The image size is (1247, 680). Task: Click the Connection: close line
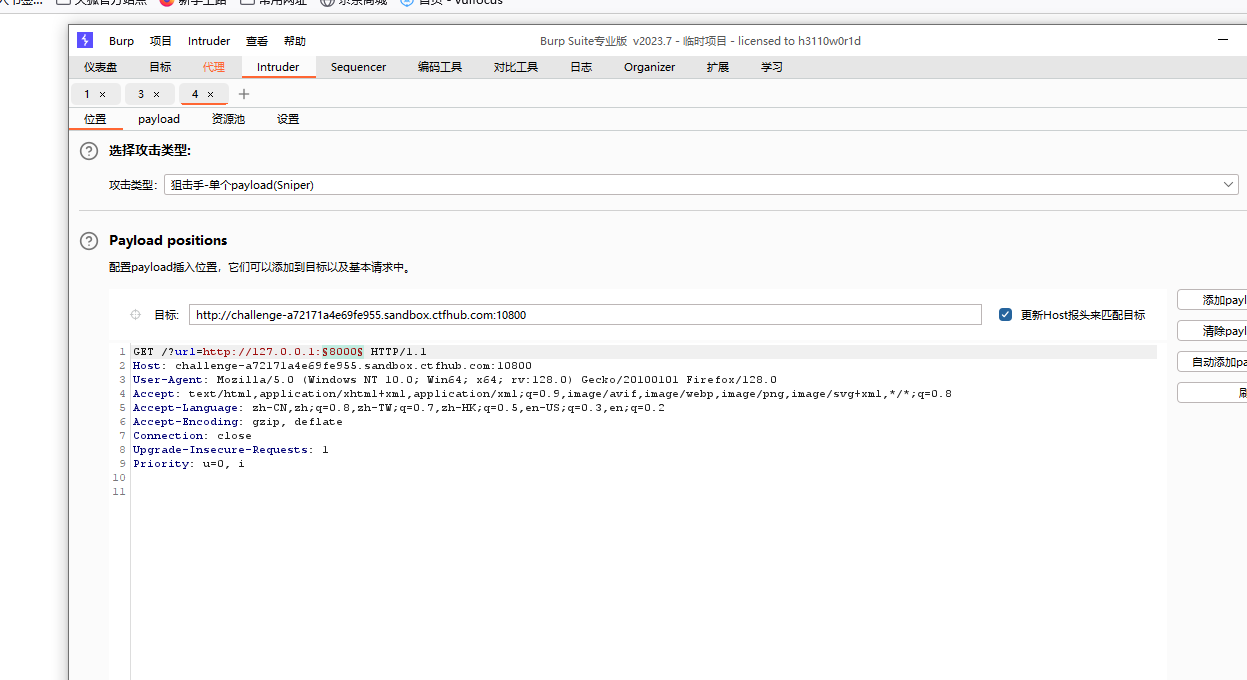click(x=192, y=436)
